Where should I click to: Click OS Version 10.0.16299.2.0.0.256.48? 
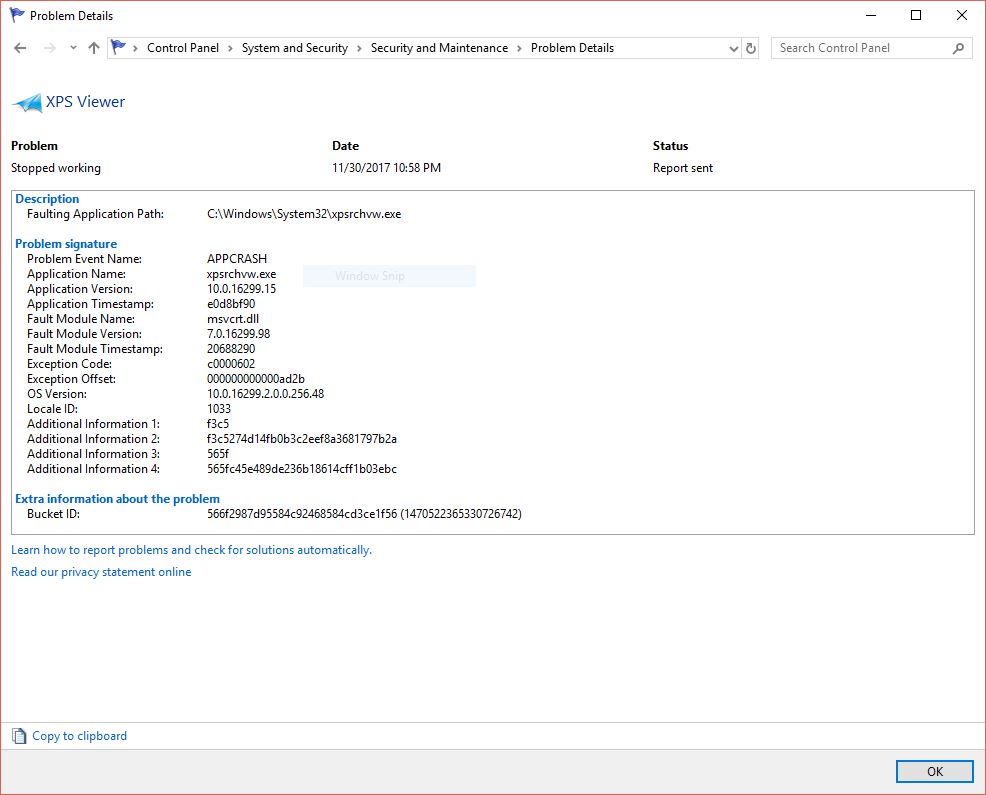[265, 394]
